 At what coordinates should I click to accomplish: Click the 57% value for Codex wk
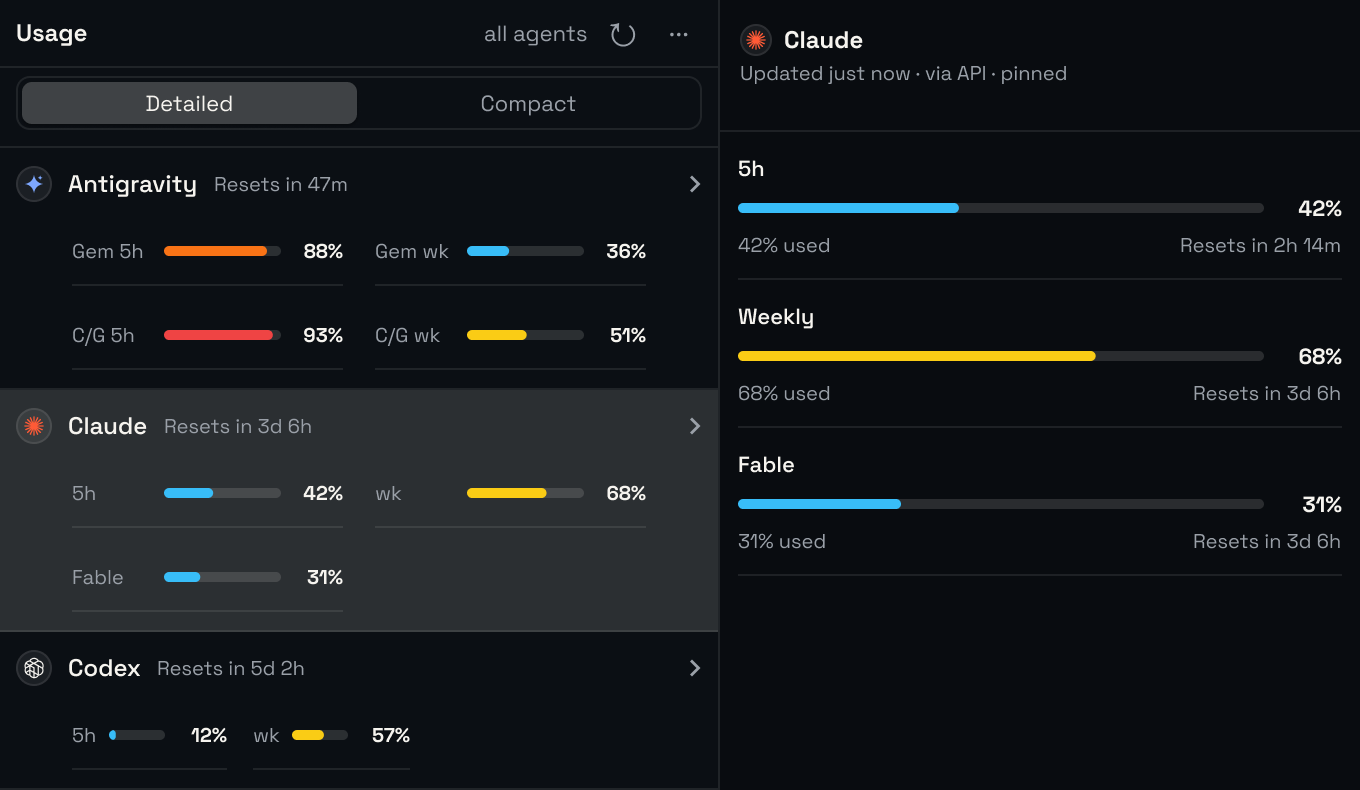point(391,736)
